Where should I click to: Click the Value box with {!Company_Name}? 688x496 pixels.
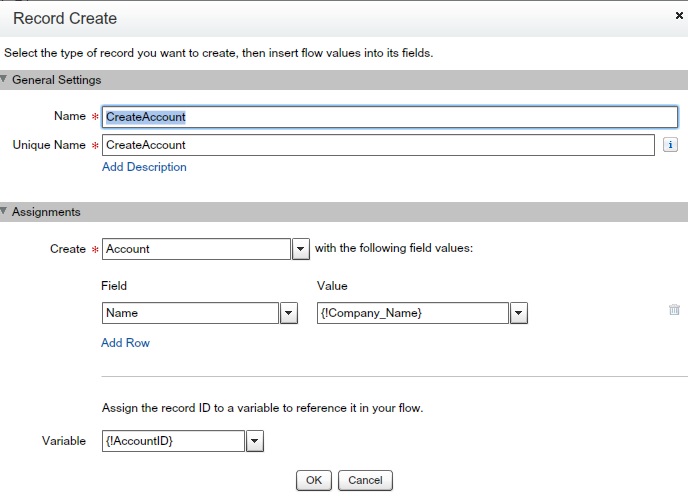point(412,313)
